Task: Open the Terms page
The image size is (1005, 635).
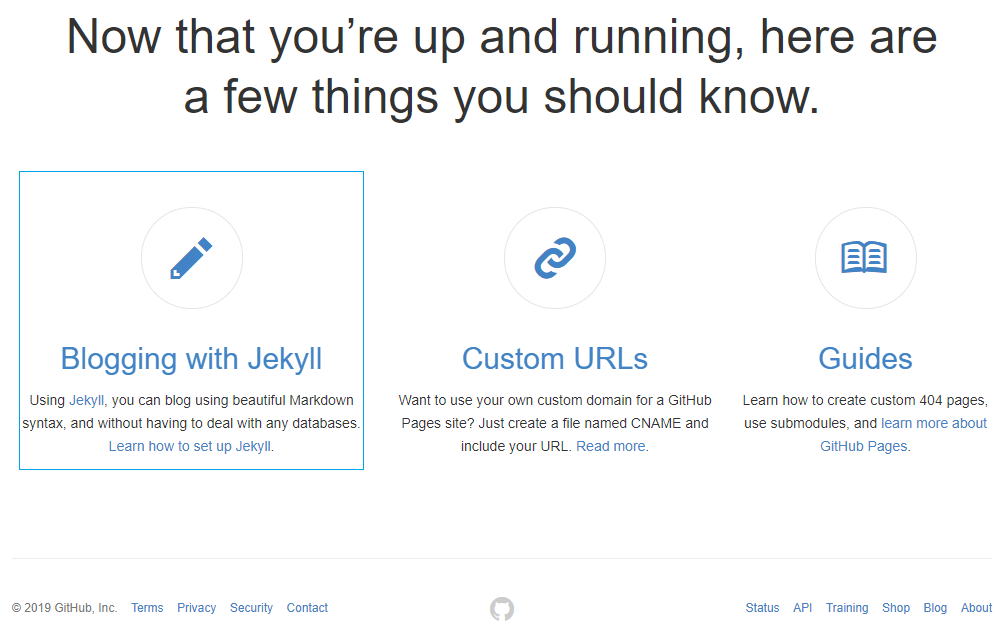Action: 146,608
